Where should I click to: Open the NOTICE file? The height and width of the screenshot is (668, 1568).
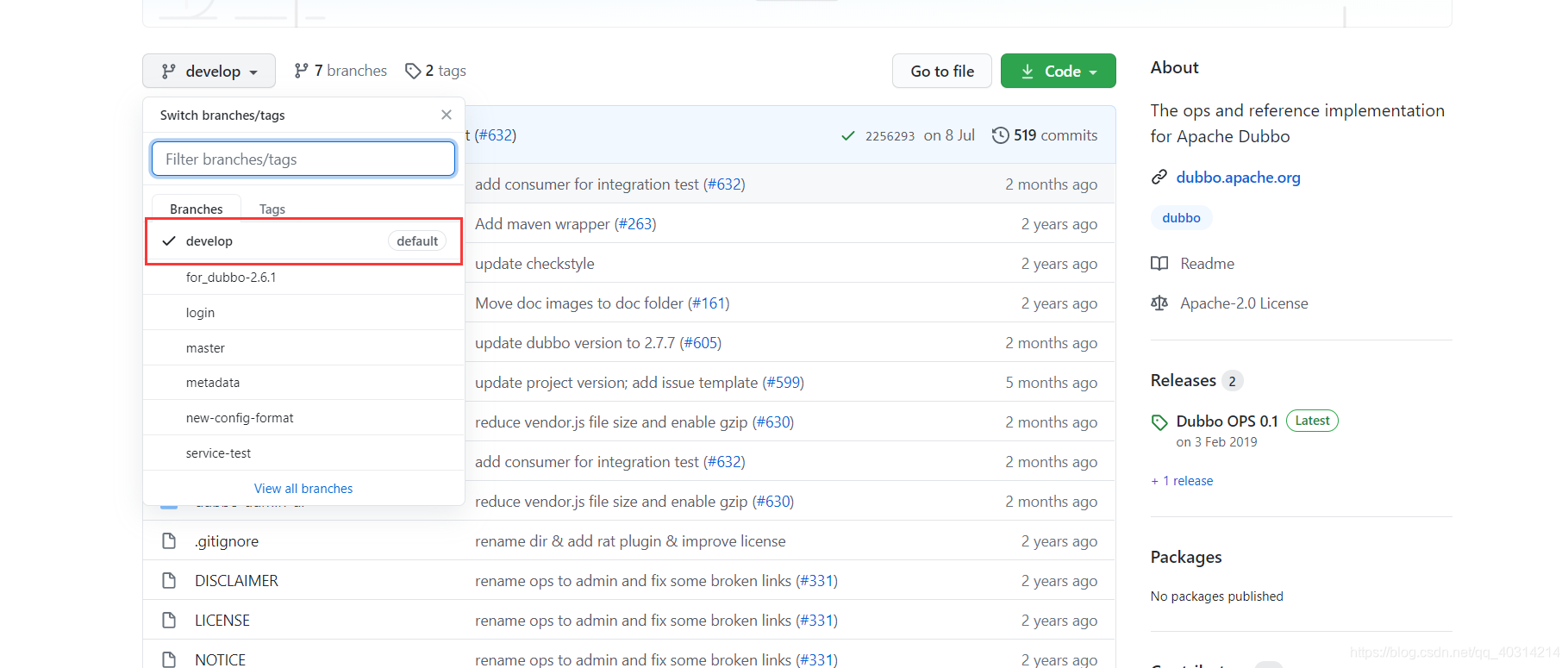(x=220, y=660)
